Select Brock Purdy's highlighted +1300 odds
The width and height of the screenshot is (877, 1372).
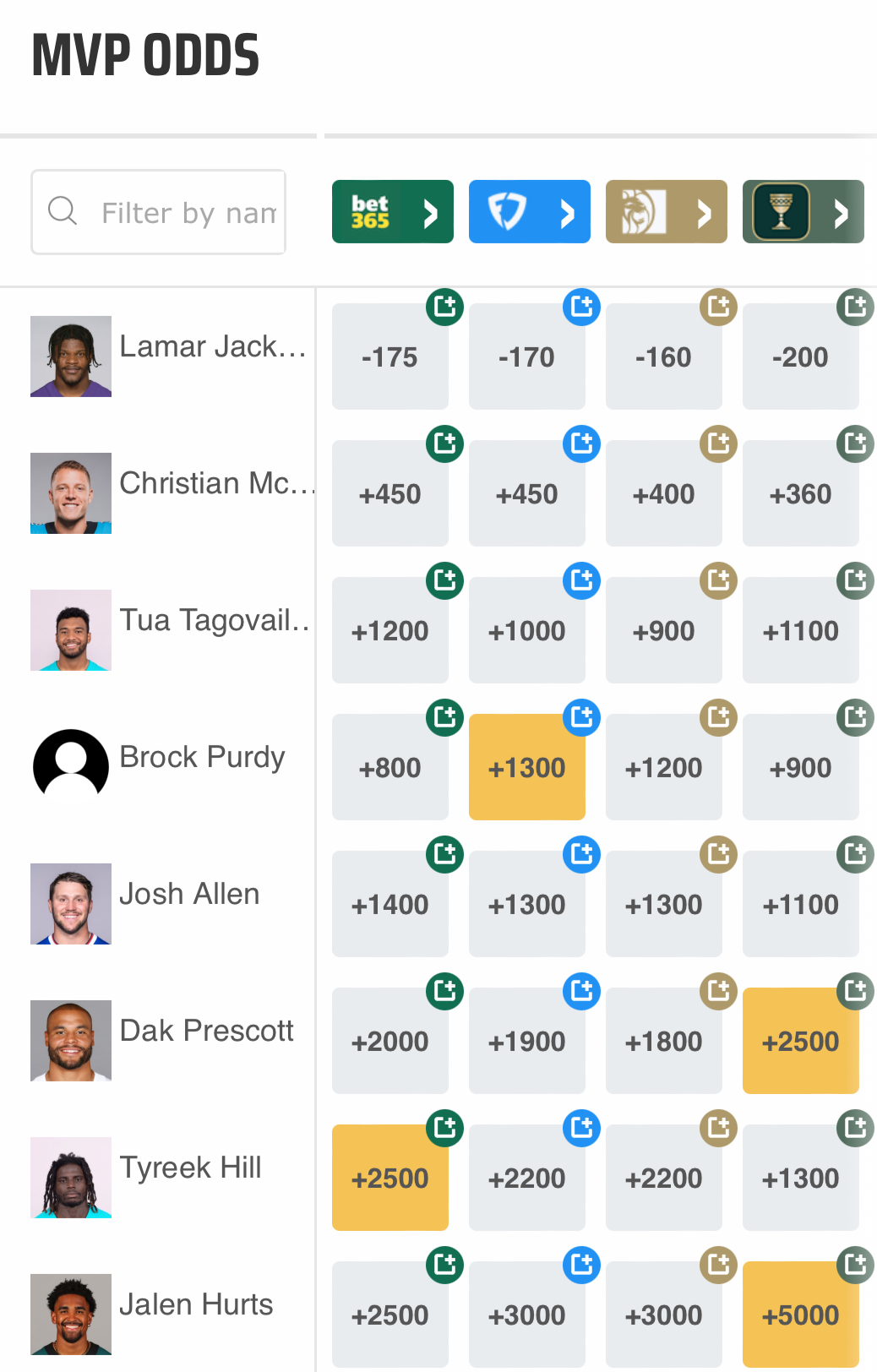point(526,768)
